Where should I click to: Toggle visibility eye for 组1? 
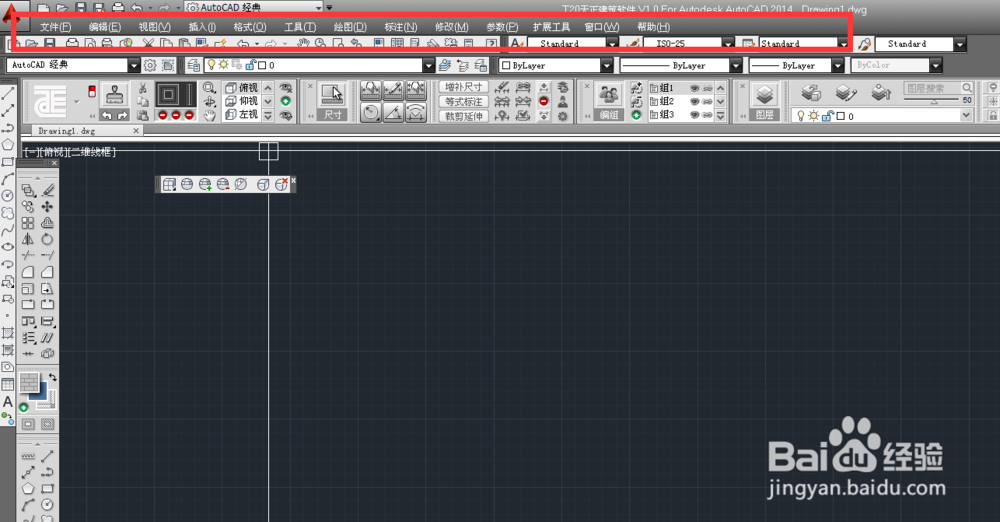695,88
